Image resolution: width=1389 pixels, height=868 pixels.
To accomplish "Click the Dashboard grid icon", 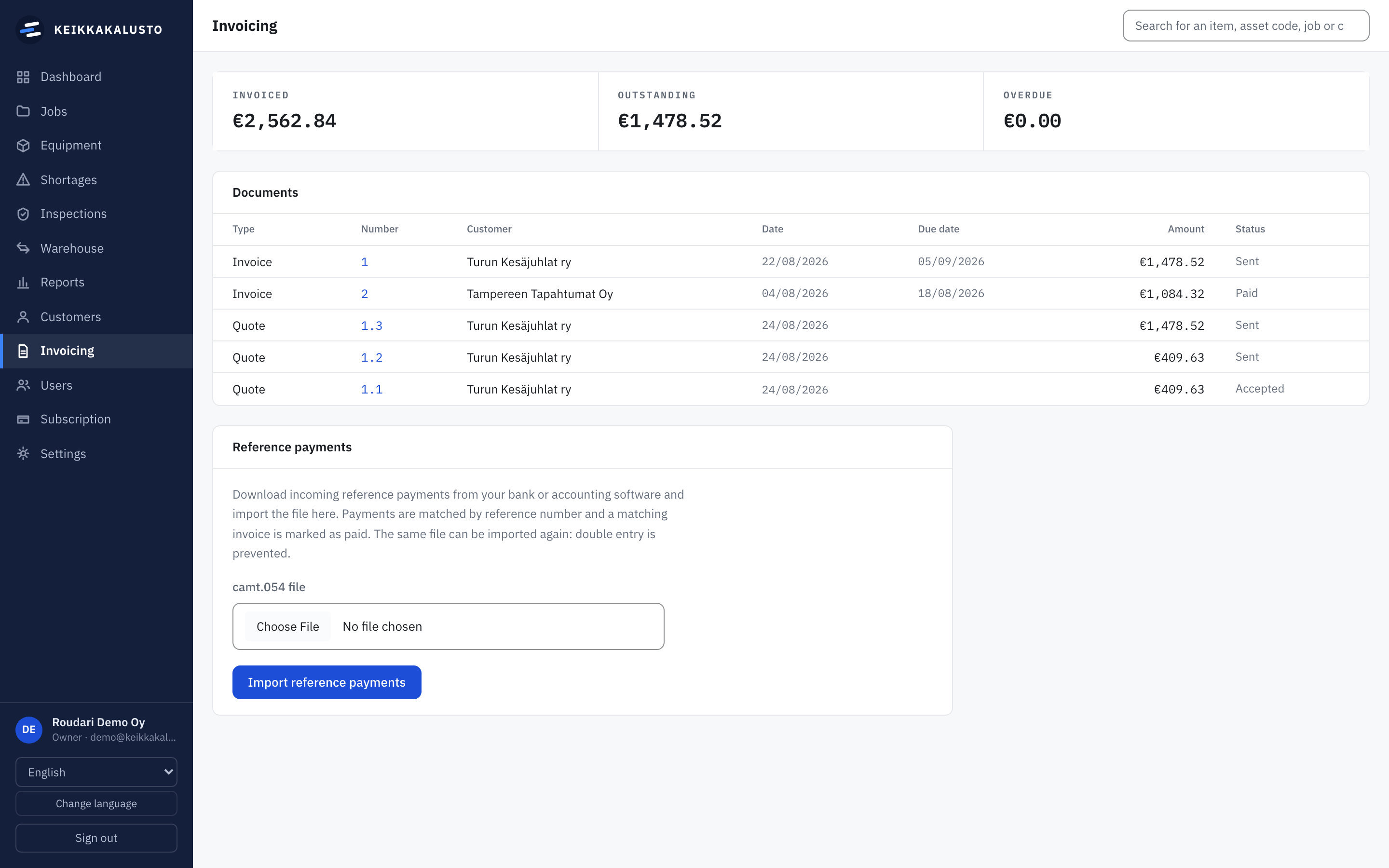I will [x=23, y=77].
